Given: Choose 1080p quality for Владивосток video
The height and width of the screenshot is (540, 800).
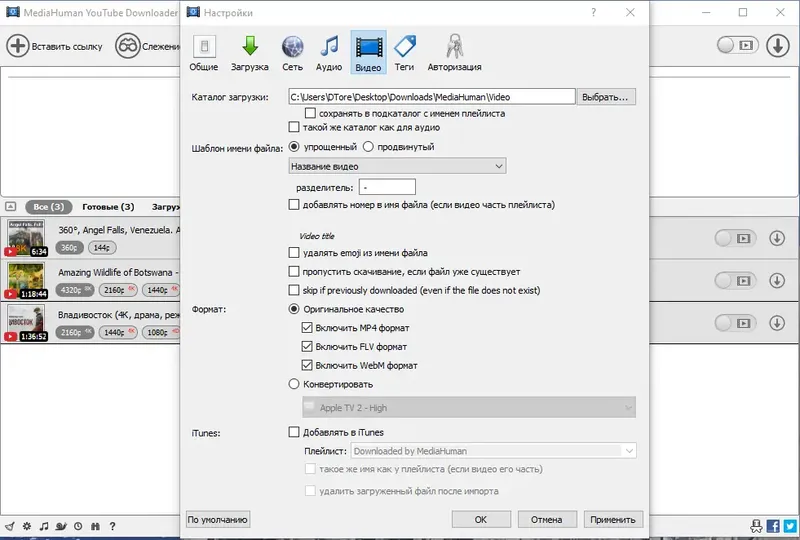Looking at the screenshot, I should point(161,332).
